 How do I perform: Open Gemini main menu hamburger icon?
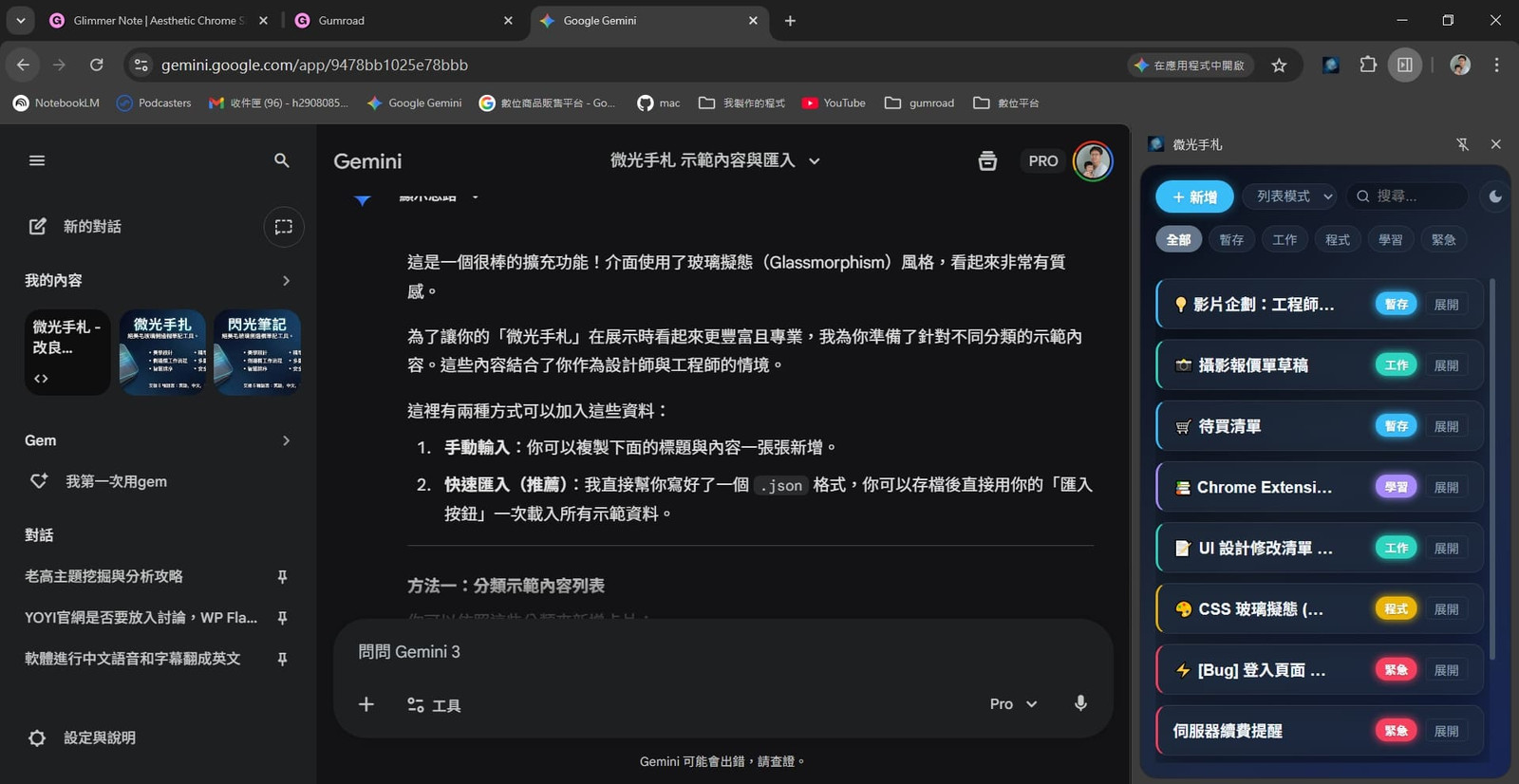tap(37, 160)
